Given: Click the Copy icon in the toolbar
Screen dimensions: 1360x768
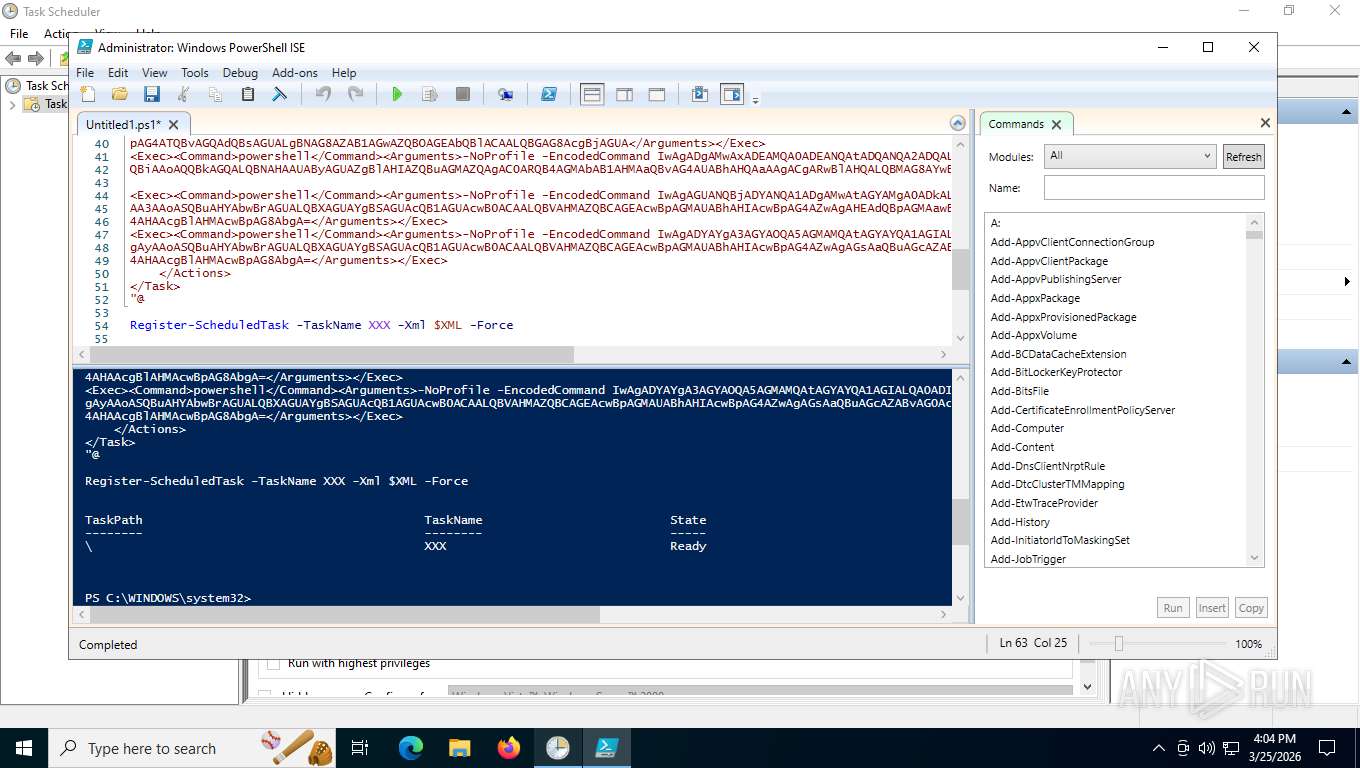Looking at the screenshot, I should (215, 94).
